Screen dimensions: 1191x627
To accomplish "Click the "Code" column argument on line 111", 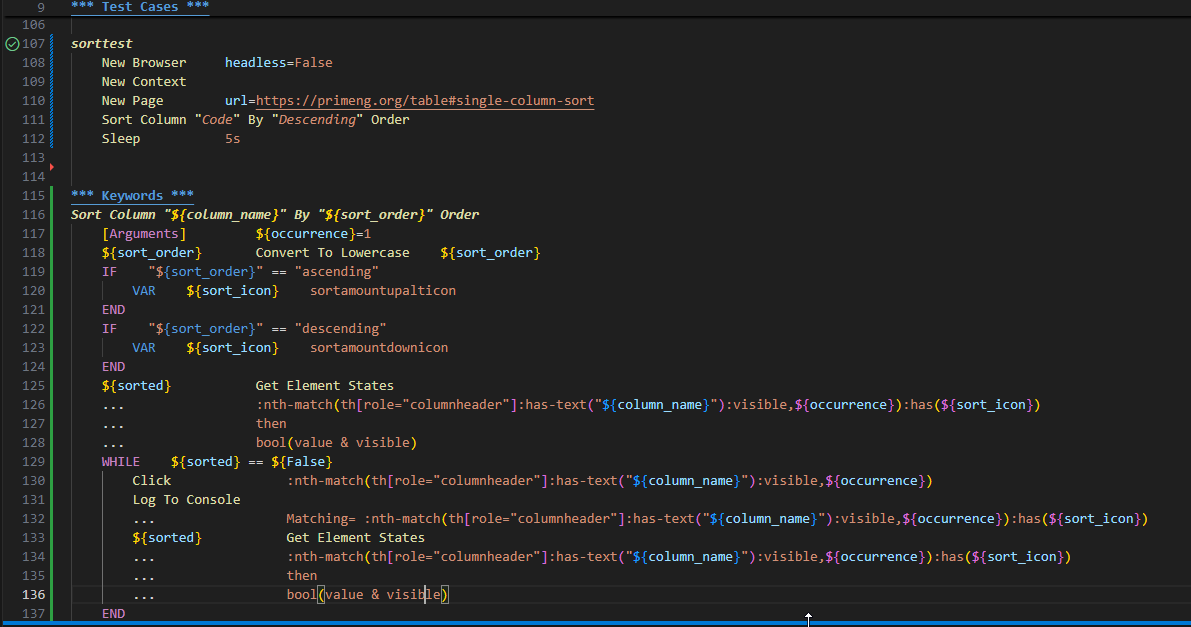I will [217, 120].
